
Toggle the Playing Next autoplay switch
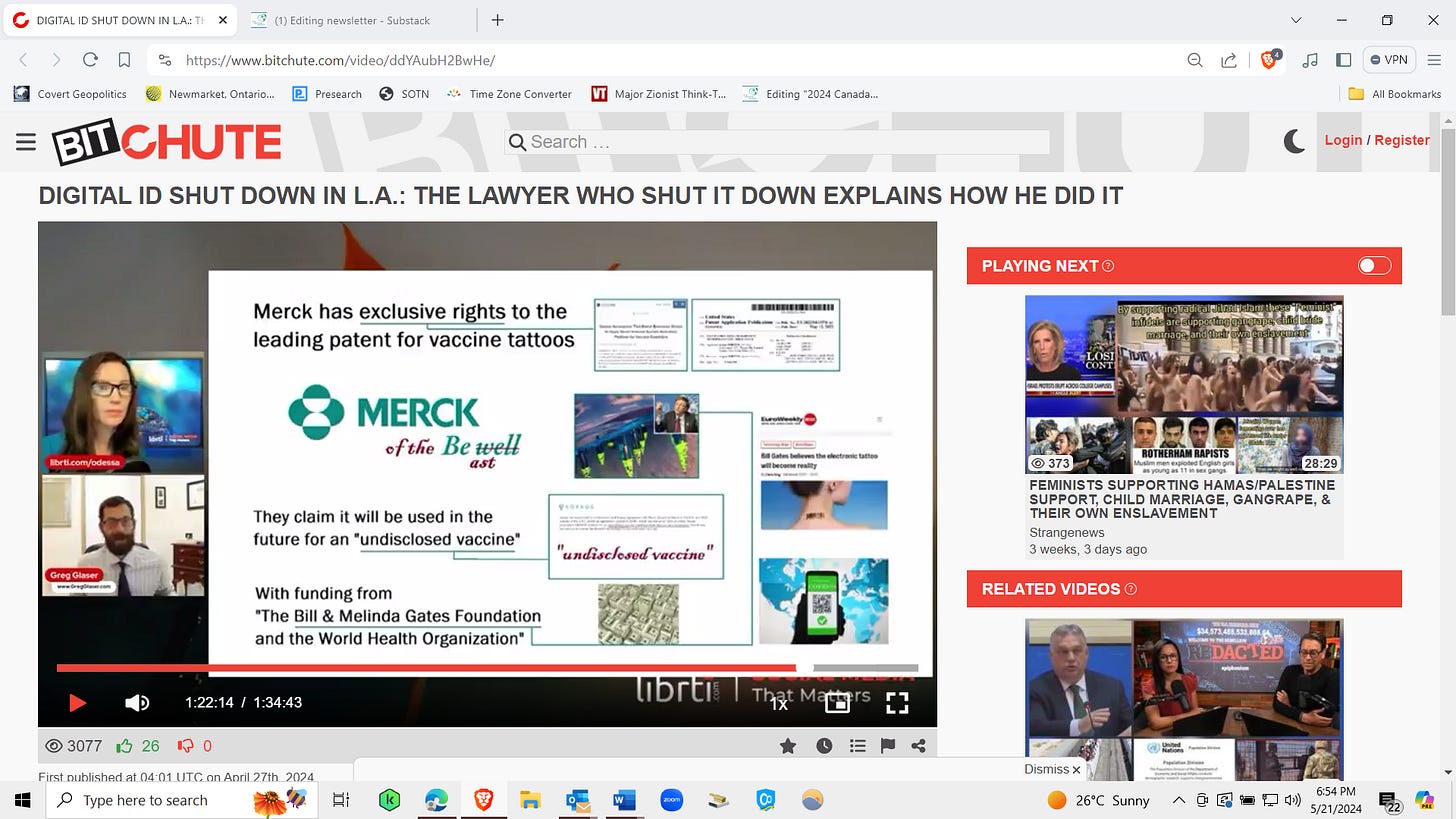click(x=1374, y=266)
